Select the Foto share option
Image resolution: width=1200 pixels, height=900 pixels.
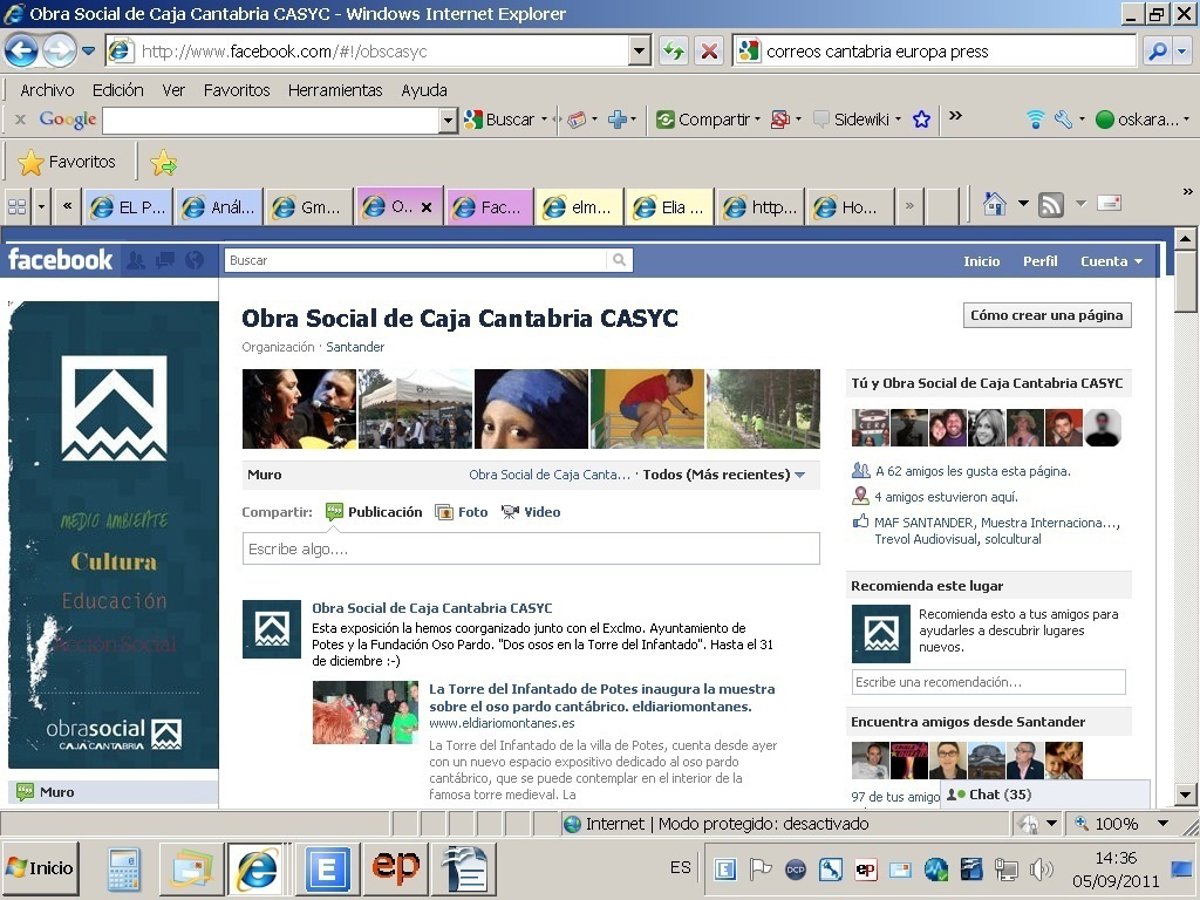(x=462, y=512)
